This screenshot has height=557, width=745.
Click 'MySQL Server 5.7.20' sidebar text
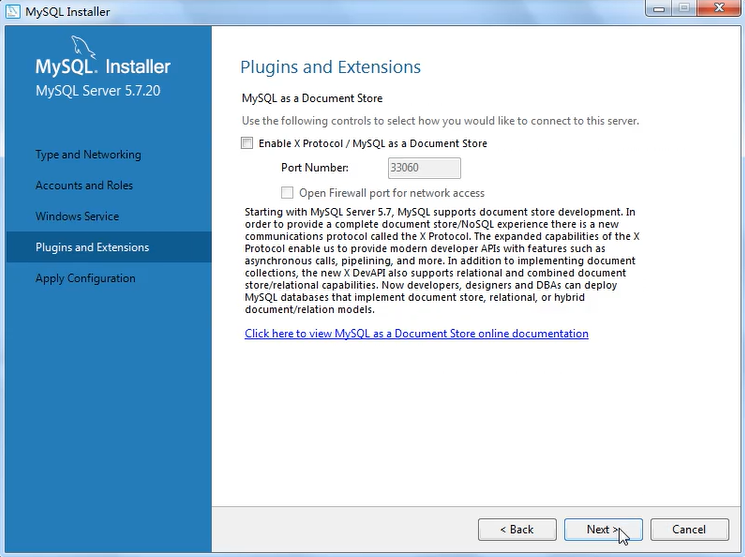(98, 90)
